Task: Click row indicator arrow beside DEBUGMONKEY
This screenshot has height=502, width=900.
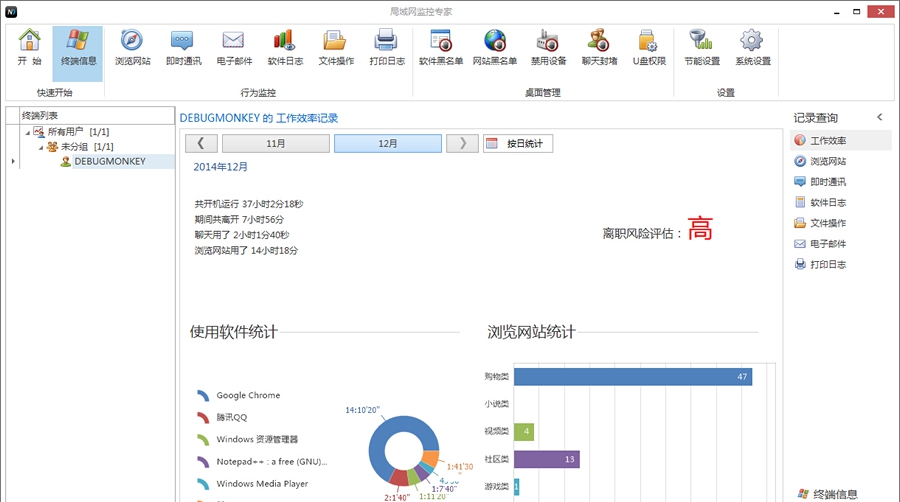Action: coord(13,162)
